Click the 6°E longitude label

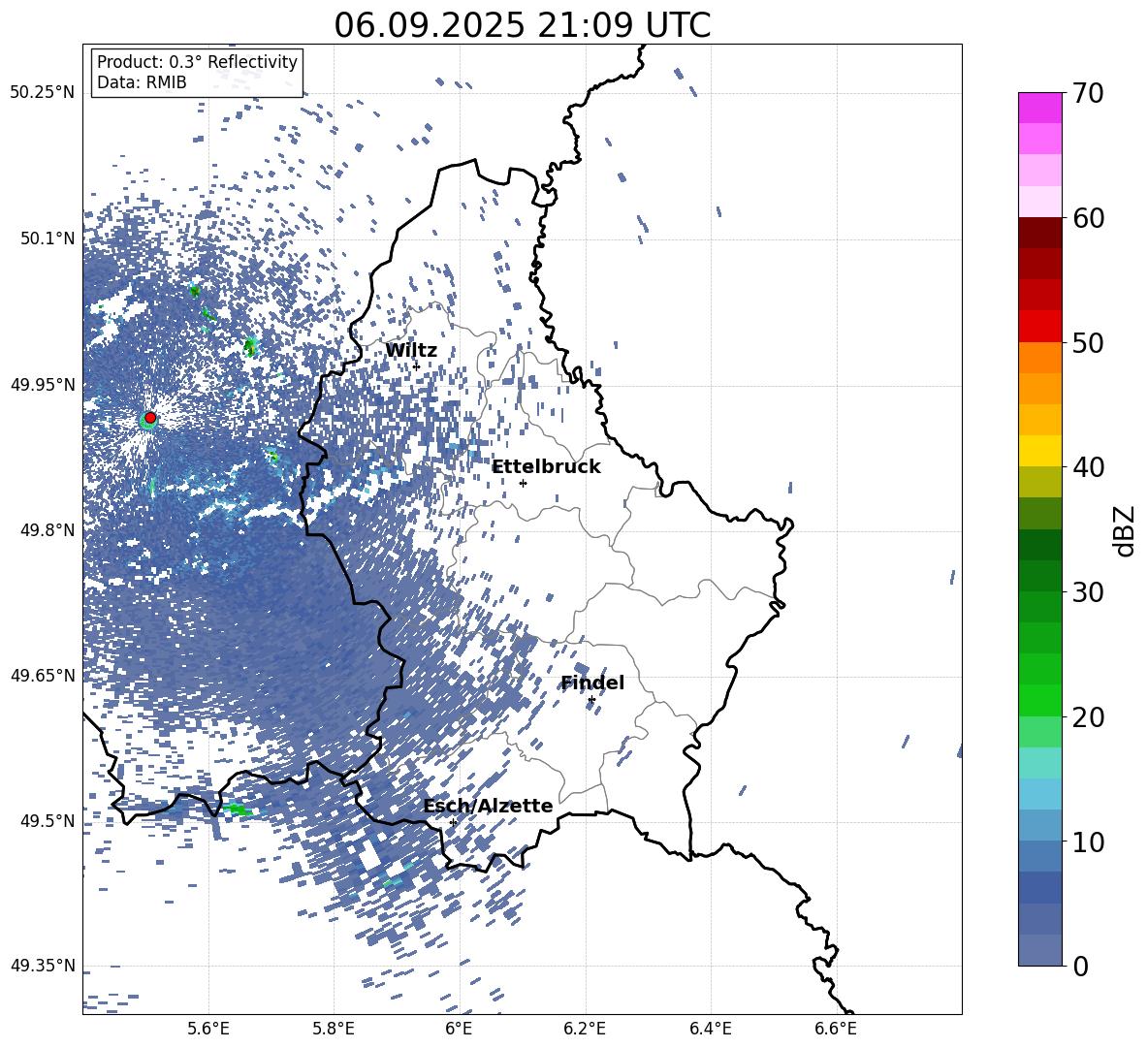coord(459,1029)
